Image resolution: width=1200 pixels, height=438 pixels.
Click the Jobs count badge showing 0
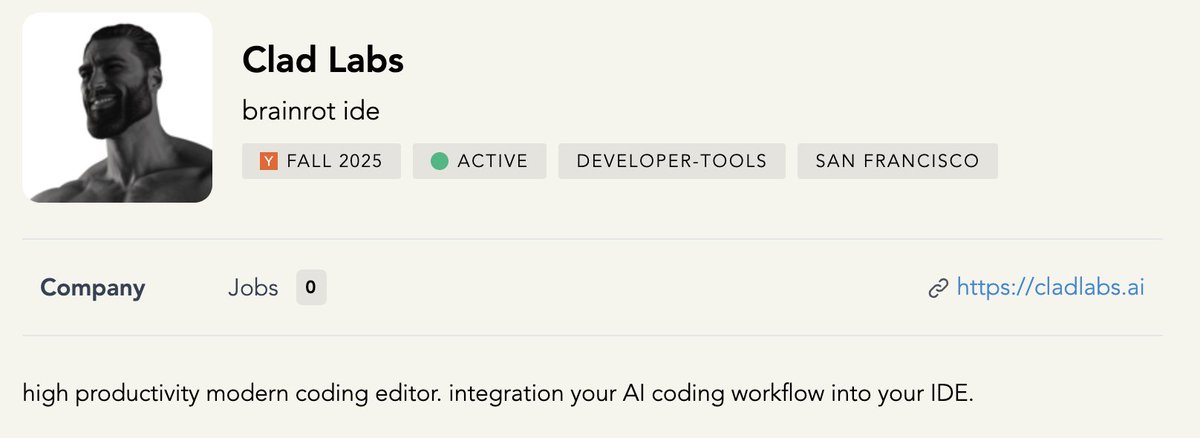coord(311,288)
